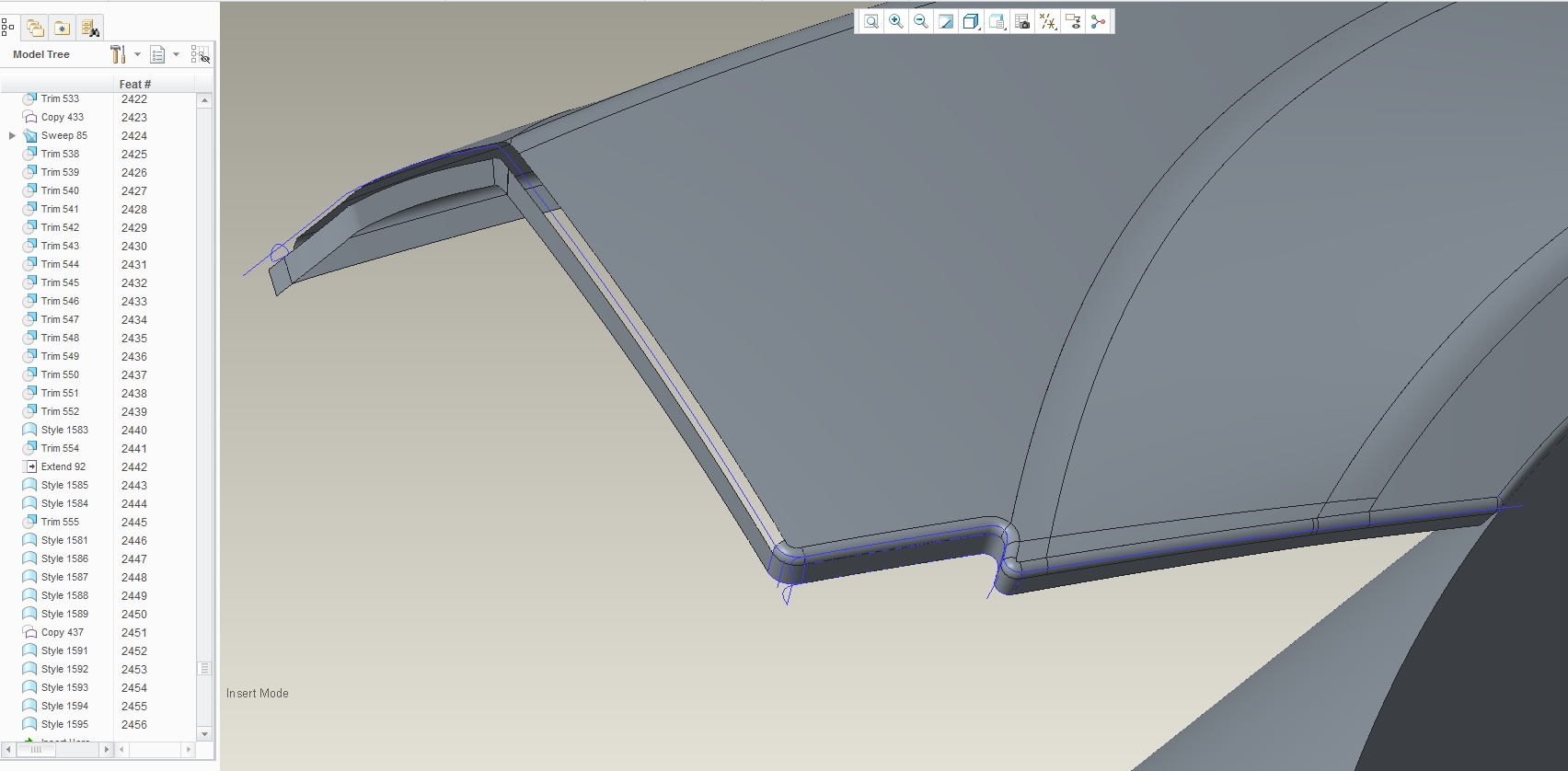Click the Spin Center icon
The image size is (1568, 771).
(1098, 22)
